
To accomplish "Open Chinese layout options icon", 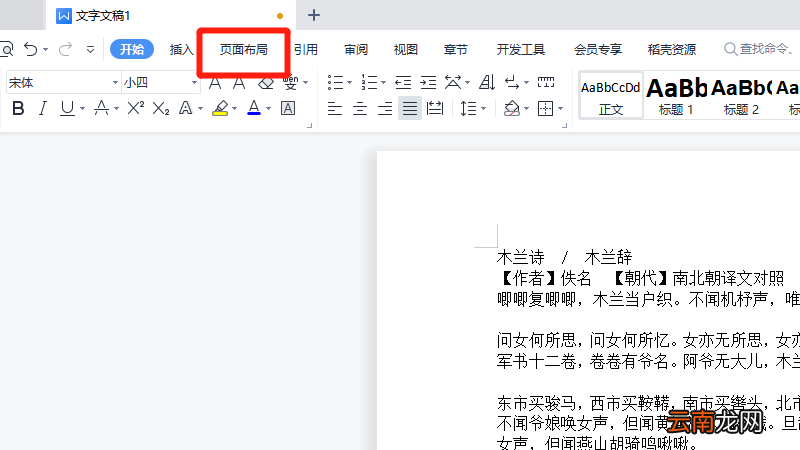I will tap(453, 82).
